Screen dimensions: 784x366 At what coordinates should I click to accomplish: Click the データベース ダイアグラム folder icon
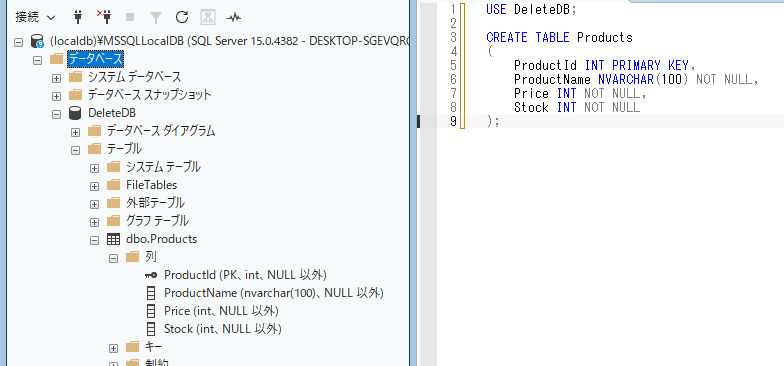(x=94, y=131)
